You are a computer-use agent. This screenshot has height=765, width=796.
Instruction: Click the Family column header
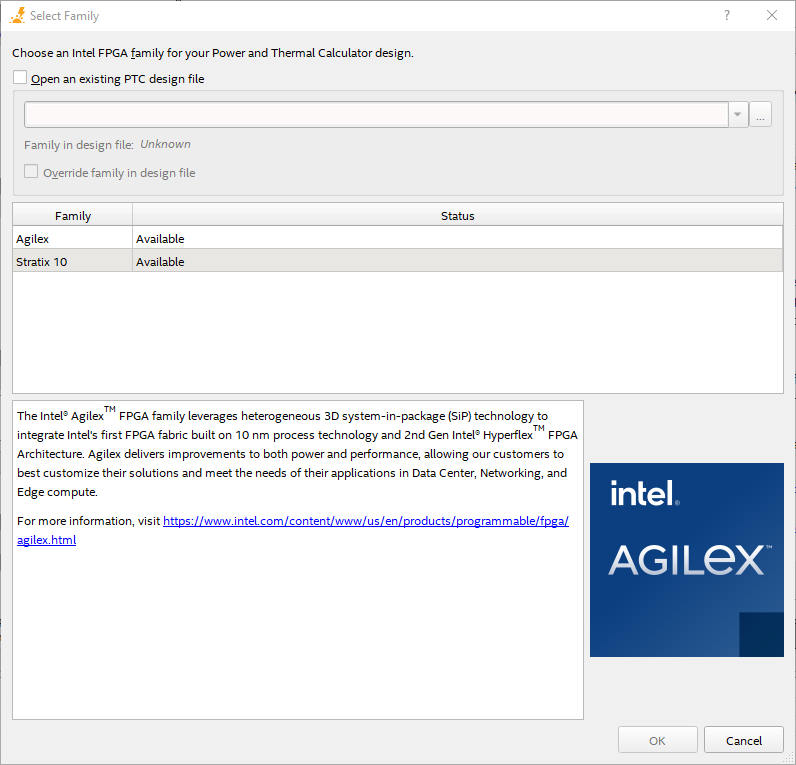point(73,216)
